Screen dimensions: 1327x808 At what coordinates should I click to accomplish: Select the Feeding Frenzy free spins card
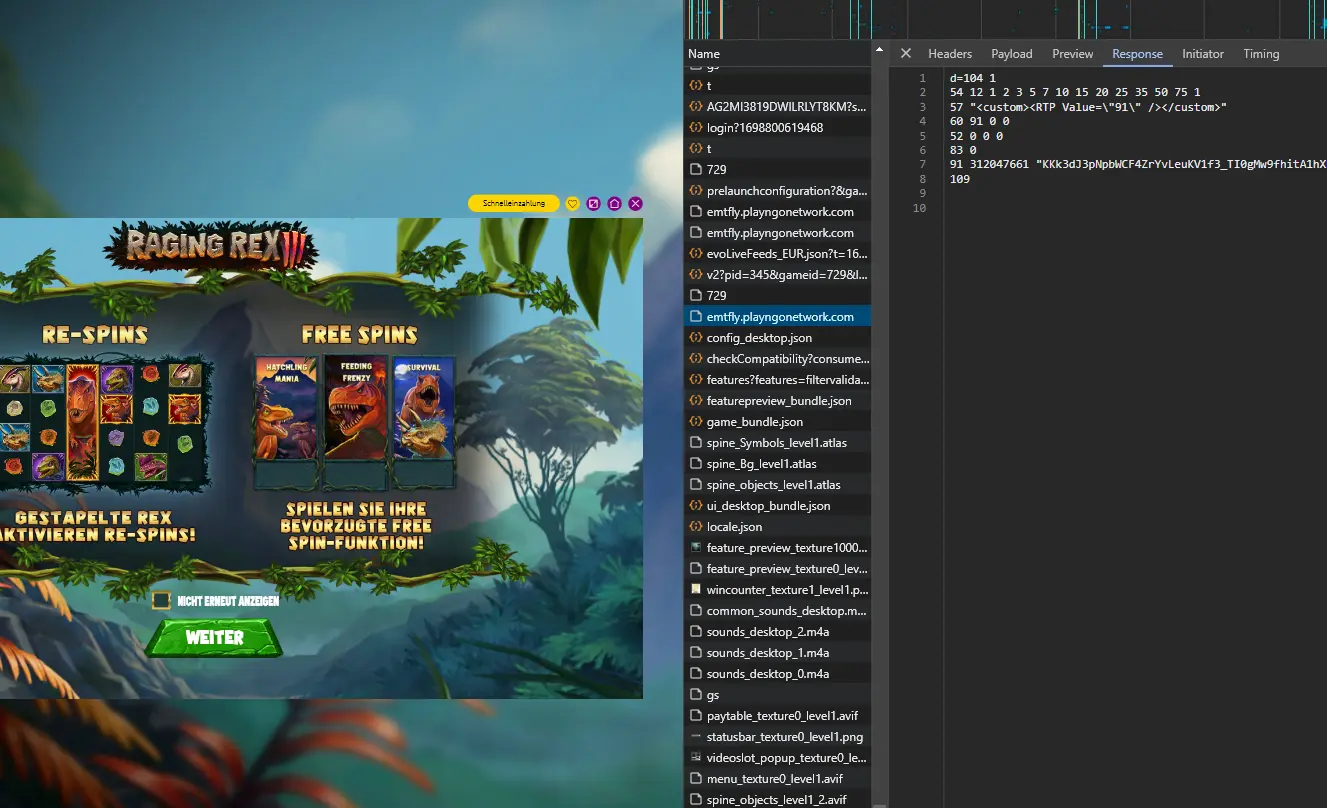click(356, 420)
